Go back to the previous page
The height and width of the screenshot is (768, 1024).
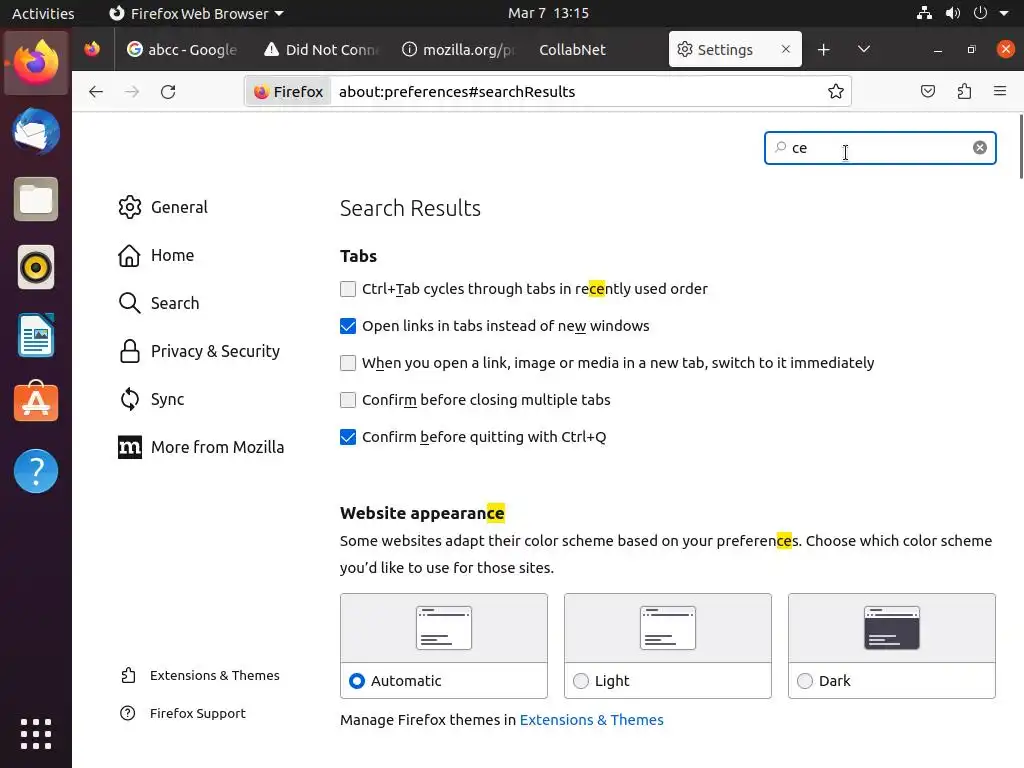[x=96, y=92]
